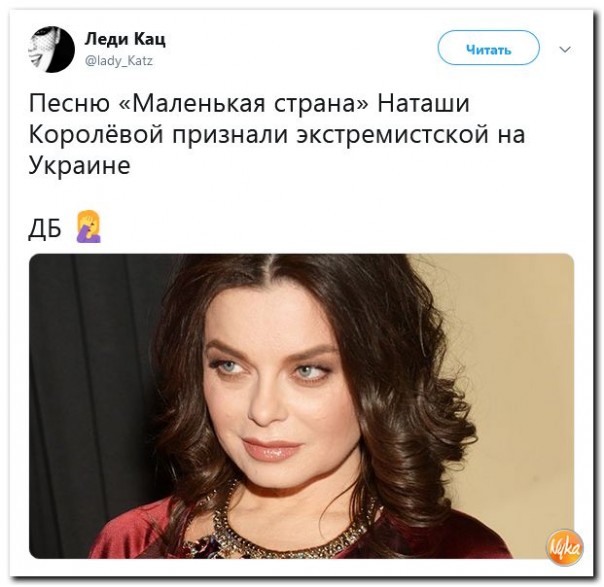Image resolution: width=604 pixels, height=587 pixels.
Task: Click the words «Маленькая страна» in the tweet
Action: 245,104
